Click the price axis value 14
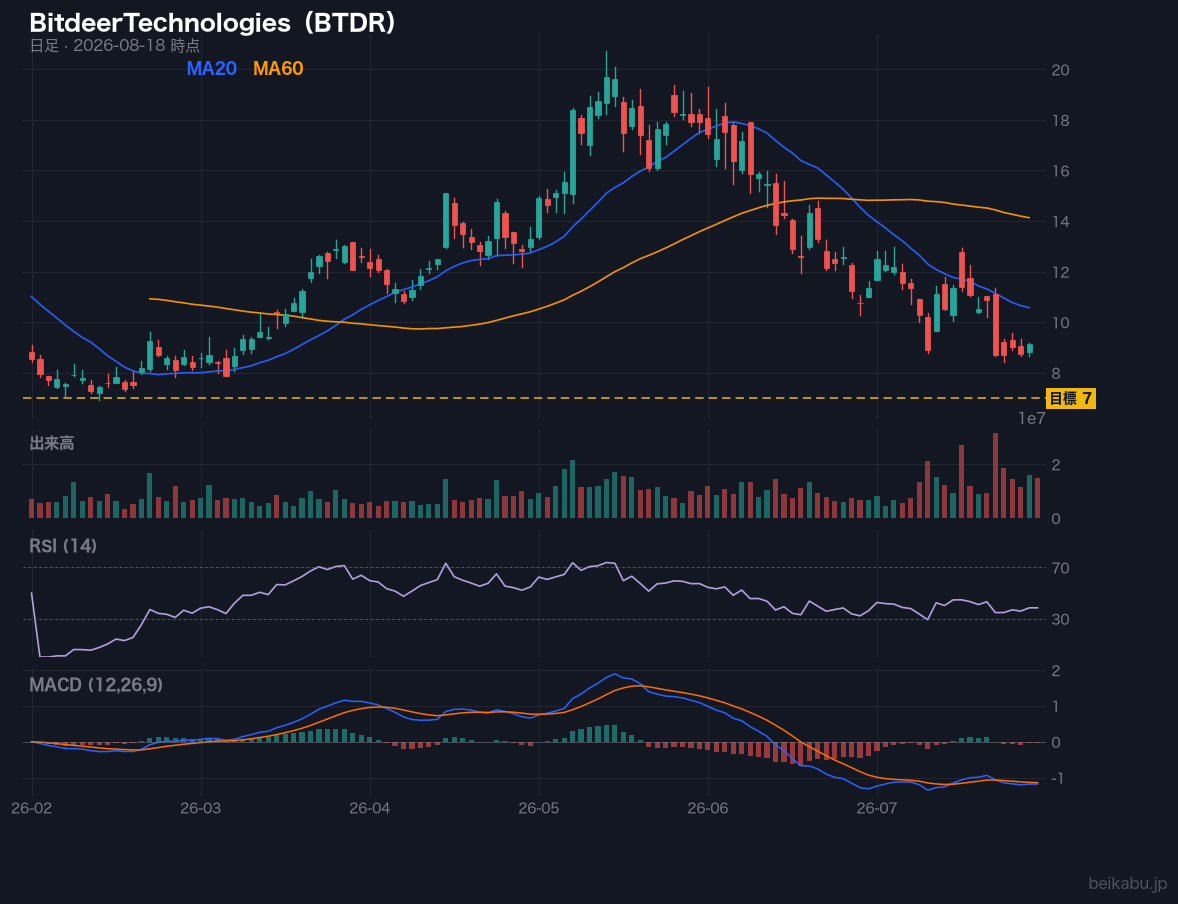 tap(1060, 222)
